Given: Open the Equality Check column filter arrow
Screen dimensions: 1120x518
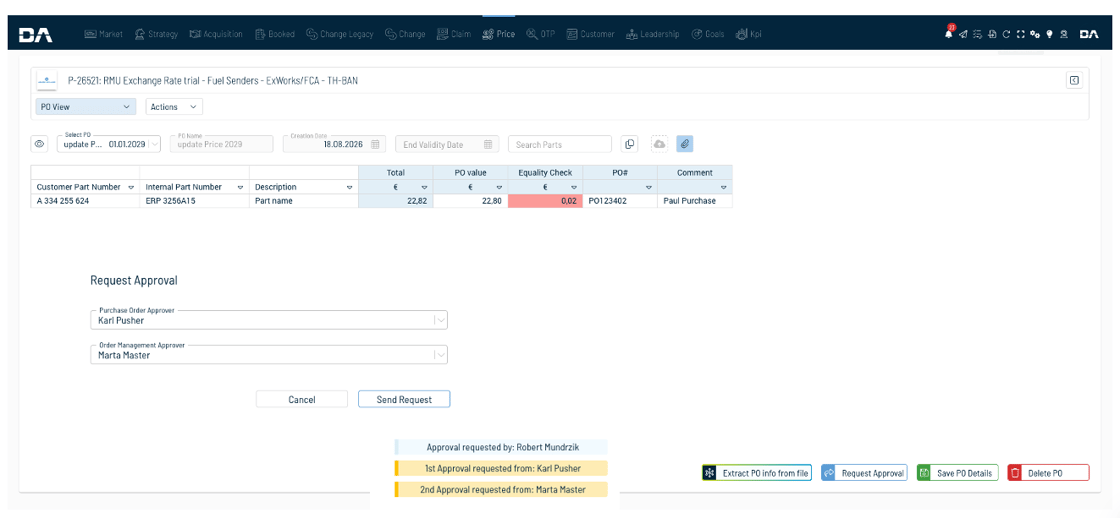Looking at the screenshot, I should click(574, 187).
